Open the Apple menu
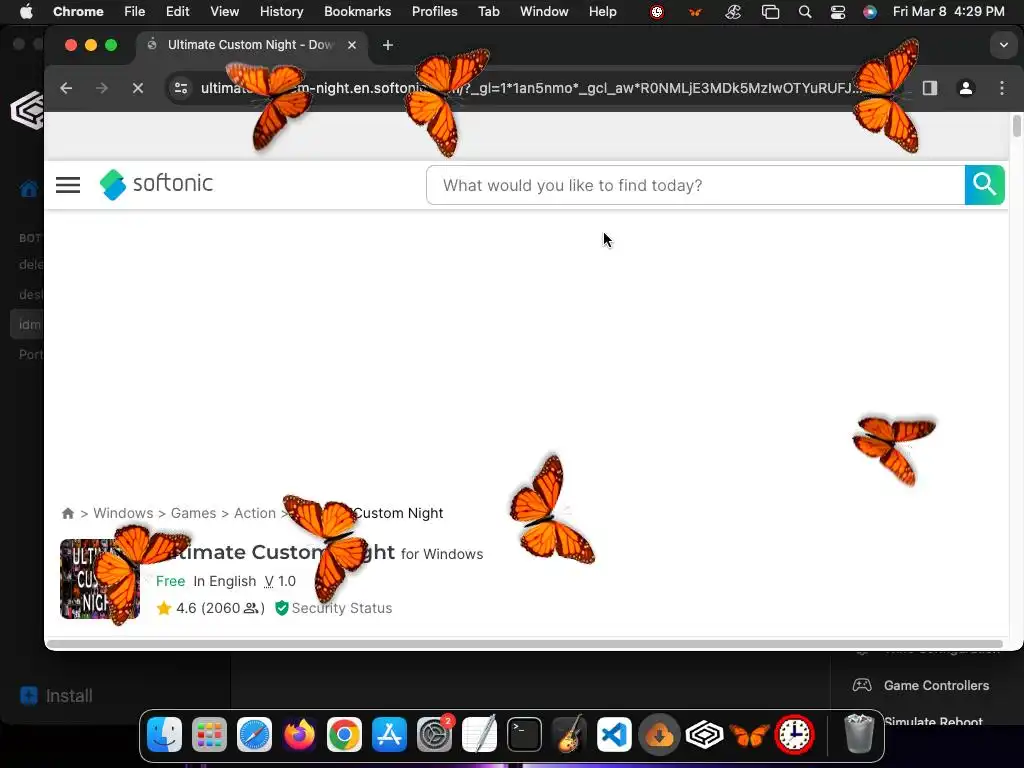 26,12
